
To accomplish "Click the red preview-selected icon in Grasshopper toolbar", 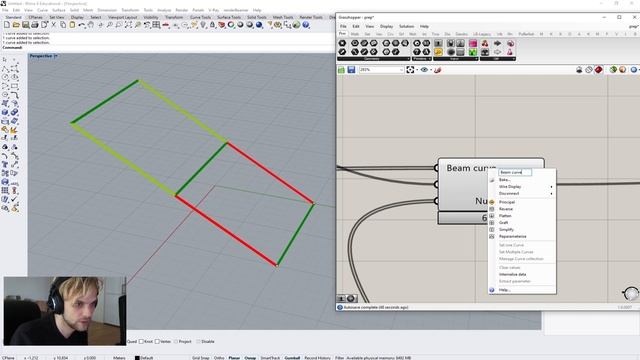I will click(598, 70).
